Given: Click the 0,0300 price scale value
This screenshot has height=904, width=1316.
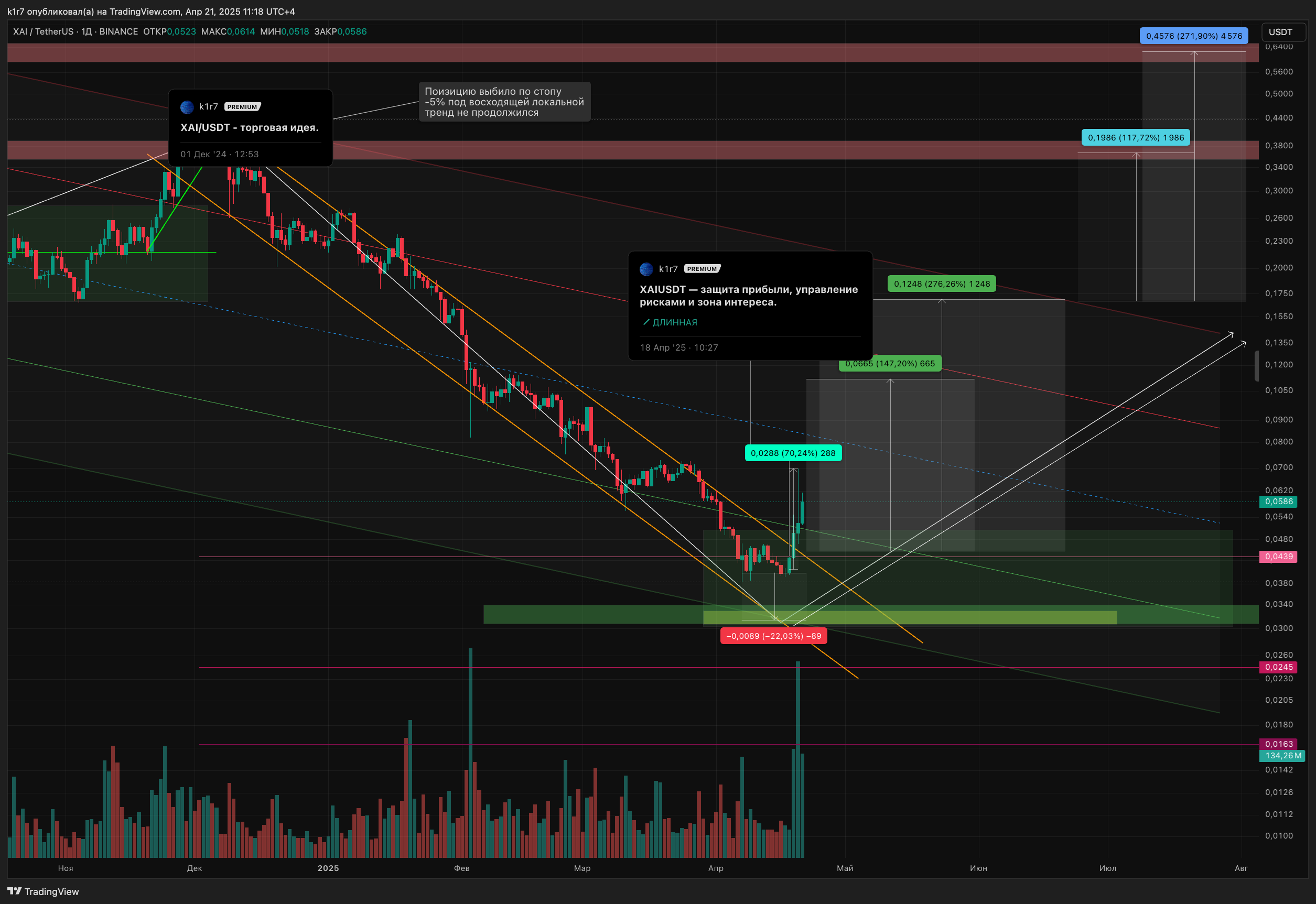Looking at the screenshot, I should (1279, 629).
